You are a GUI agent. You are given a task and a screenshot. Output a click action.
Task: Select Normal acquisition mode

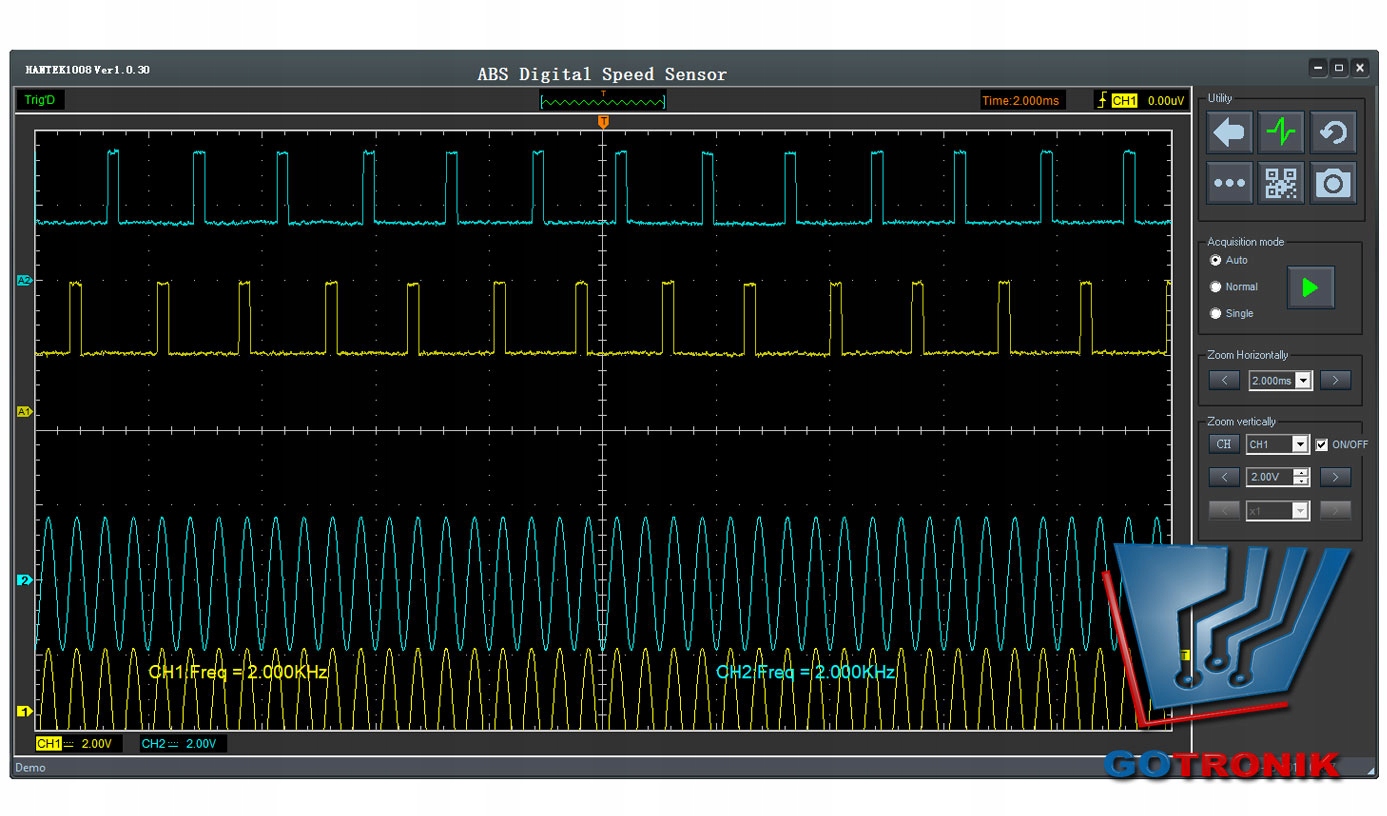pos(1216,287)
